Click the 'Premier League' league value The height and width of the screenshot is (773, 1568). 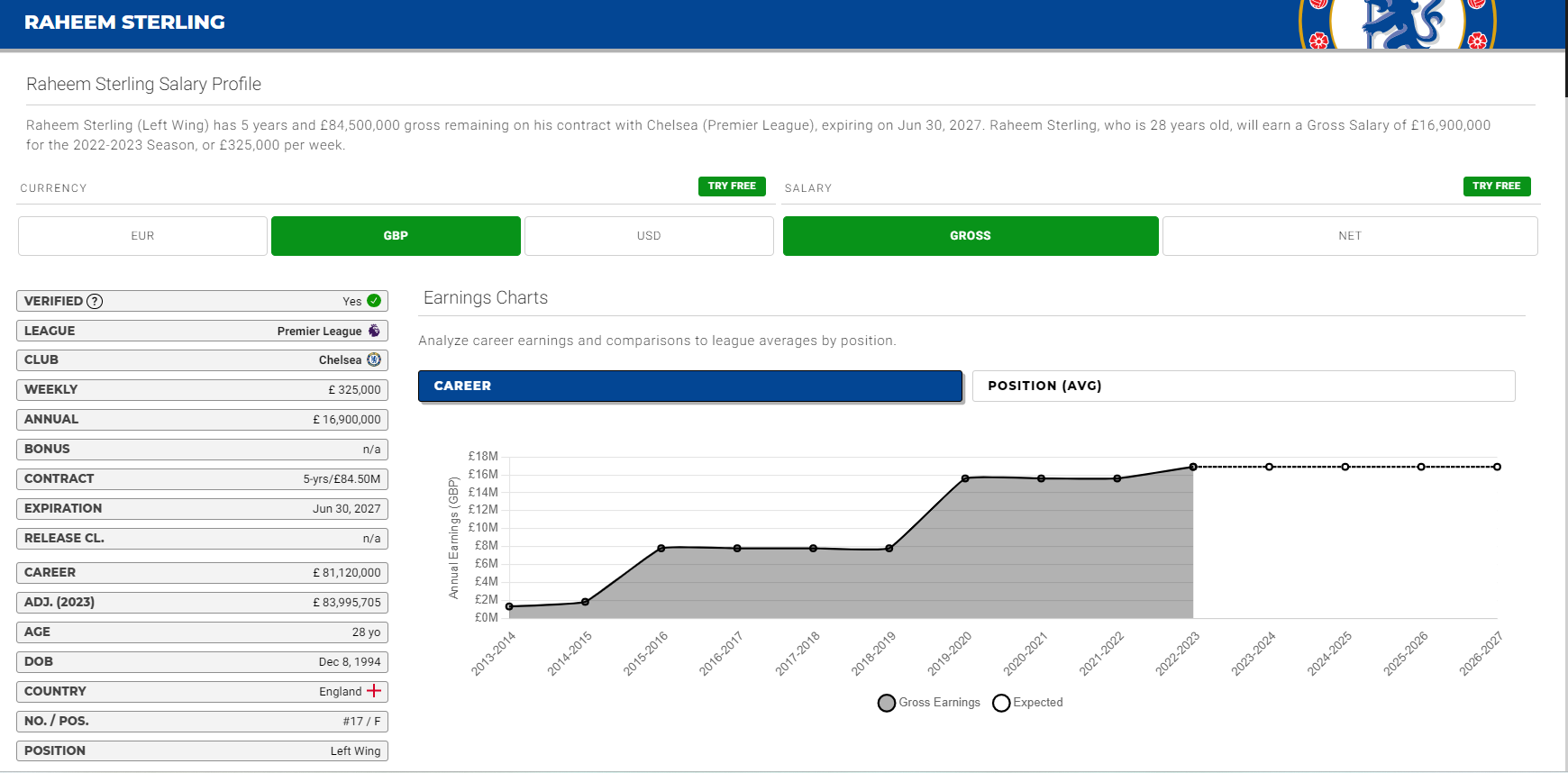point(319,331)
